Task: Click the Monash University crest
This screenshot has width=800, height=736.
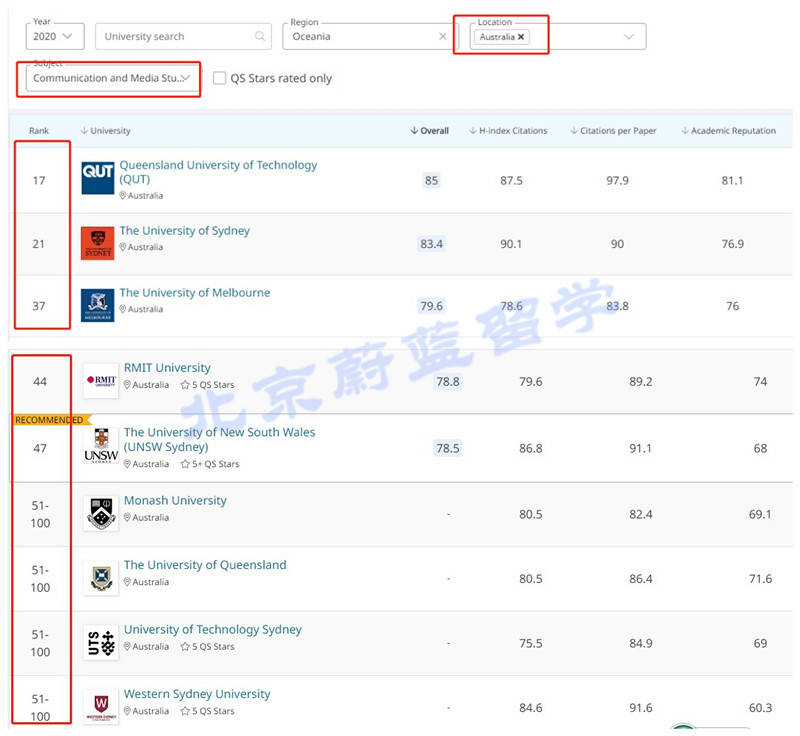Action: [x=101, y=513]
